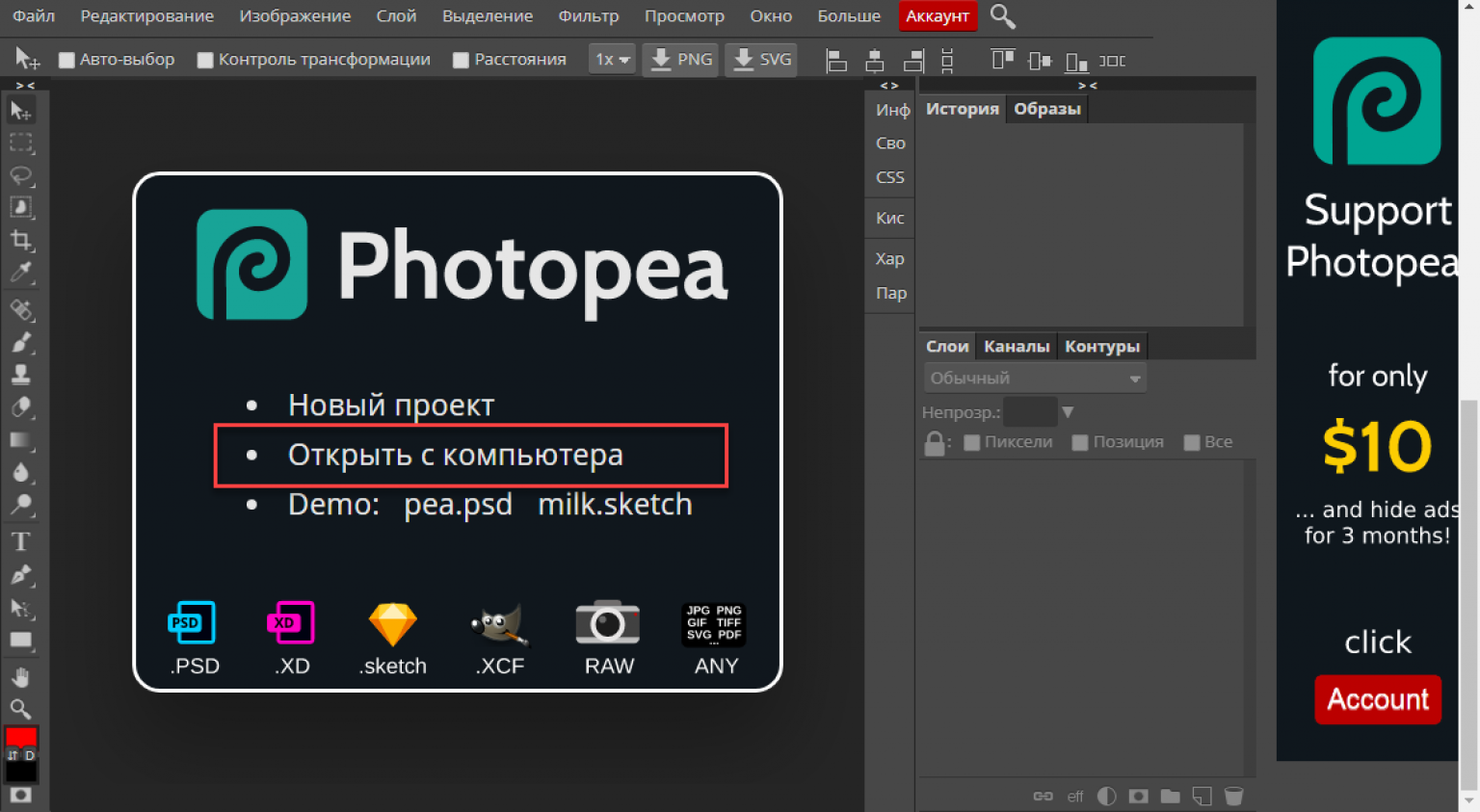Select the Hand tool

tap(20, 677)
